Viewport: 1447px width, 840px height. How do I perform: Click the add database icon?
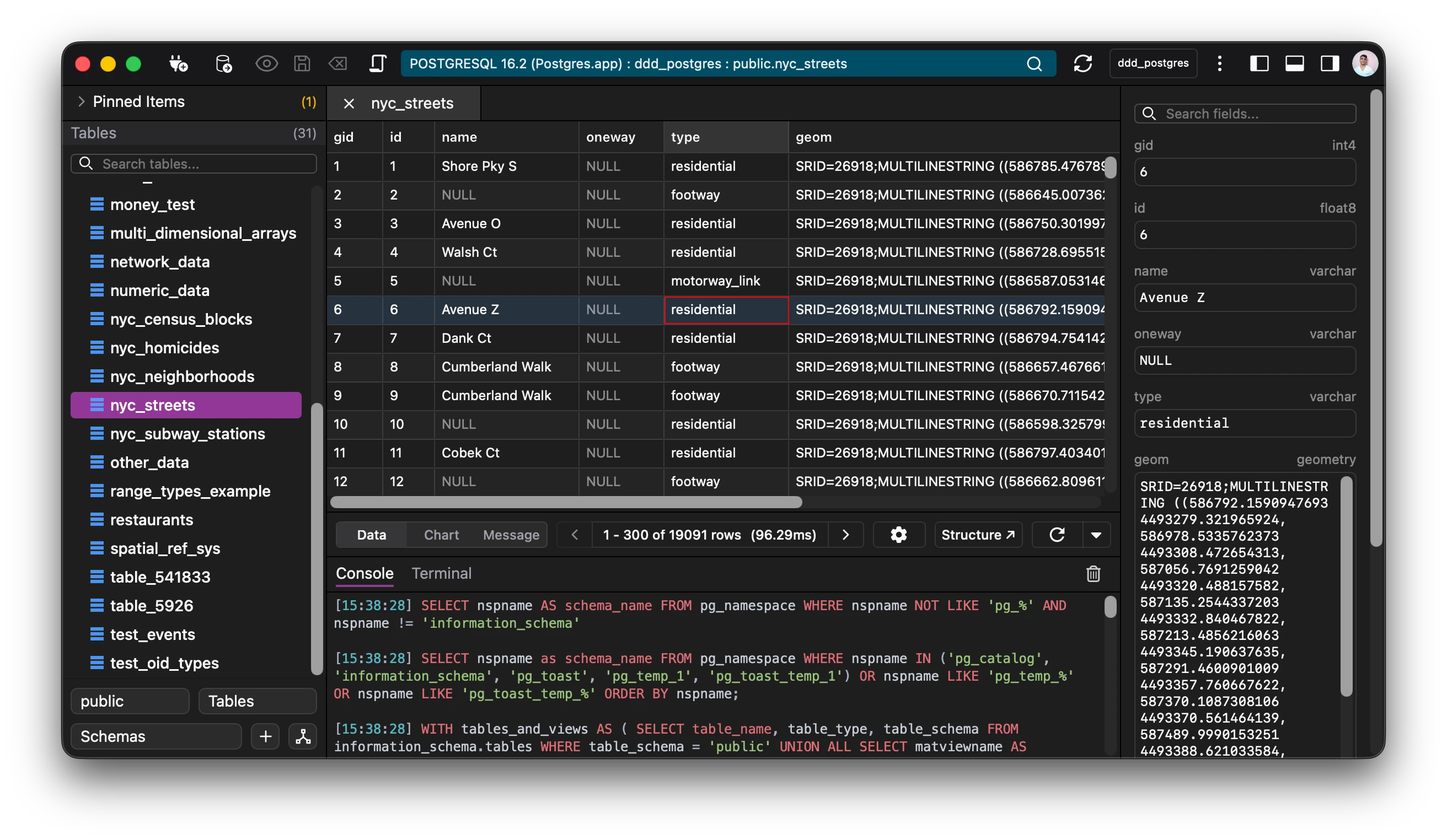tap(223, 64)
